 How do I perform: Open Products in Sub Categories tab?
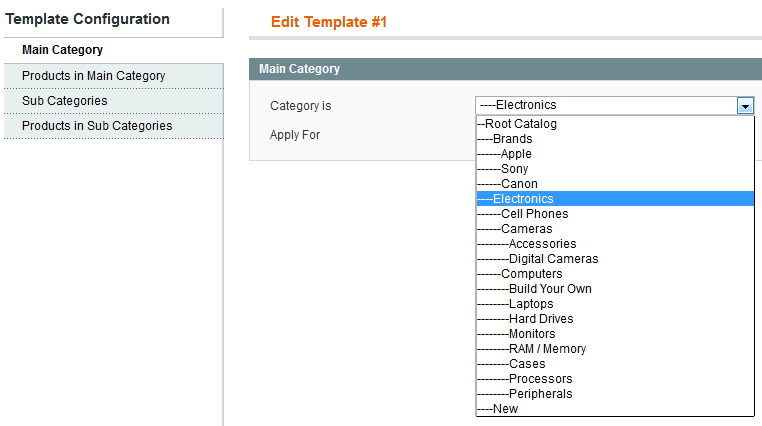(114, 126)
